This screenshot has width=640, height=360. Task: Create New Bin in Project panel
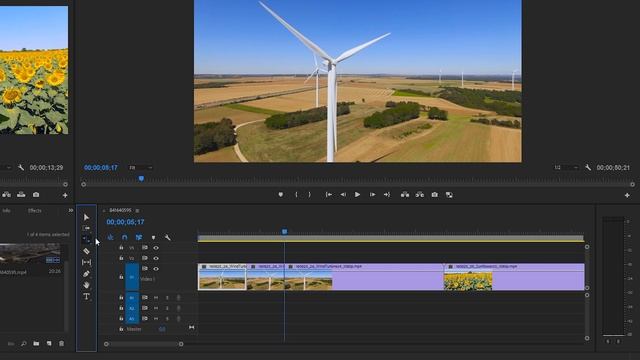coord(36,344)
